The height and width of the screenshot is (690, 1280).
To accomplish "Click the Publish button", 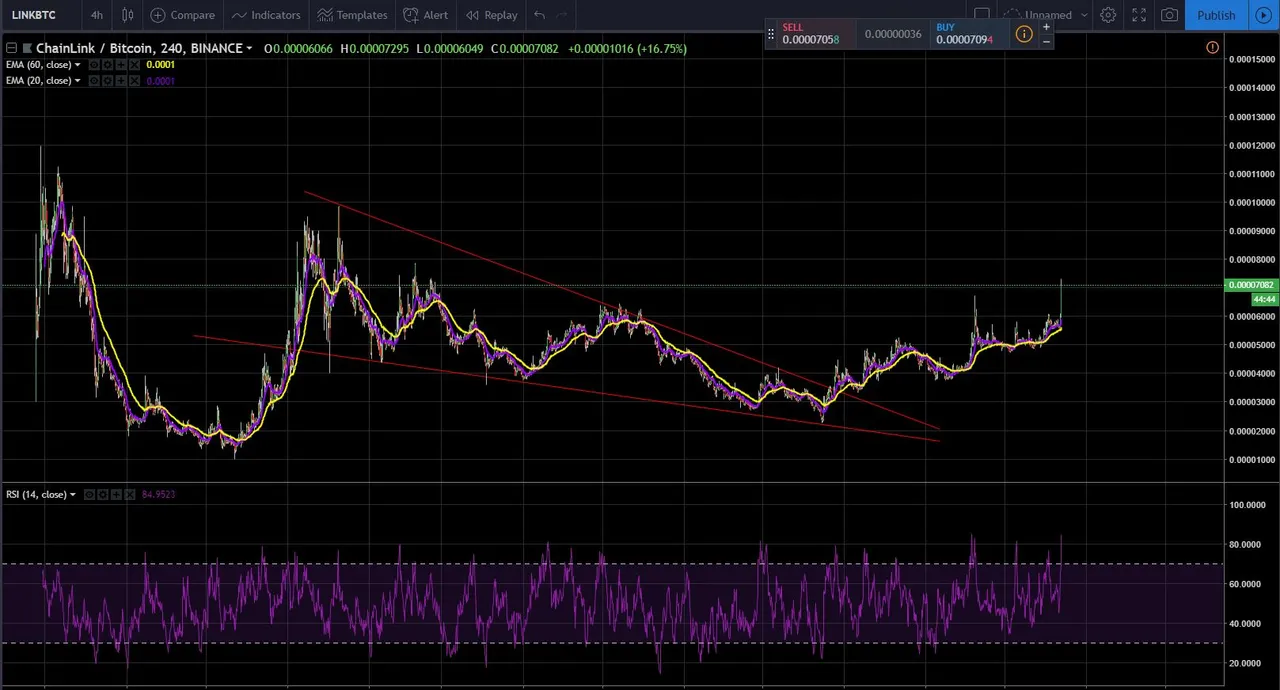I will click(x=1216, y=15).
